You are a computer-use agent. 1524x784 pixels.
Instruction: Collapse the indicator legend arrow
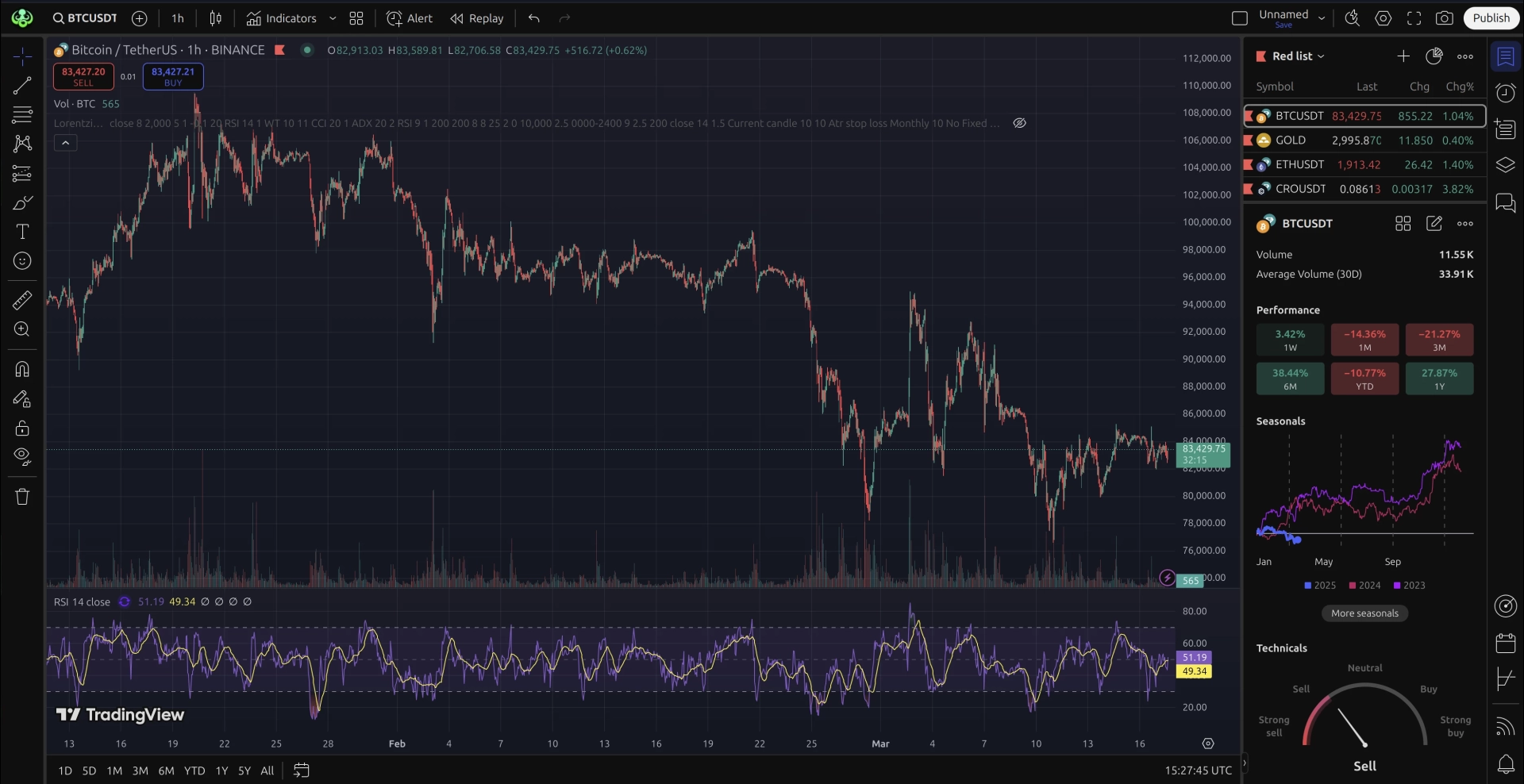click(x=66, y=143)
